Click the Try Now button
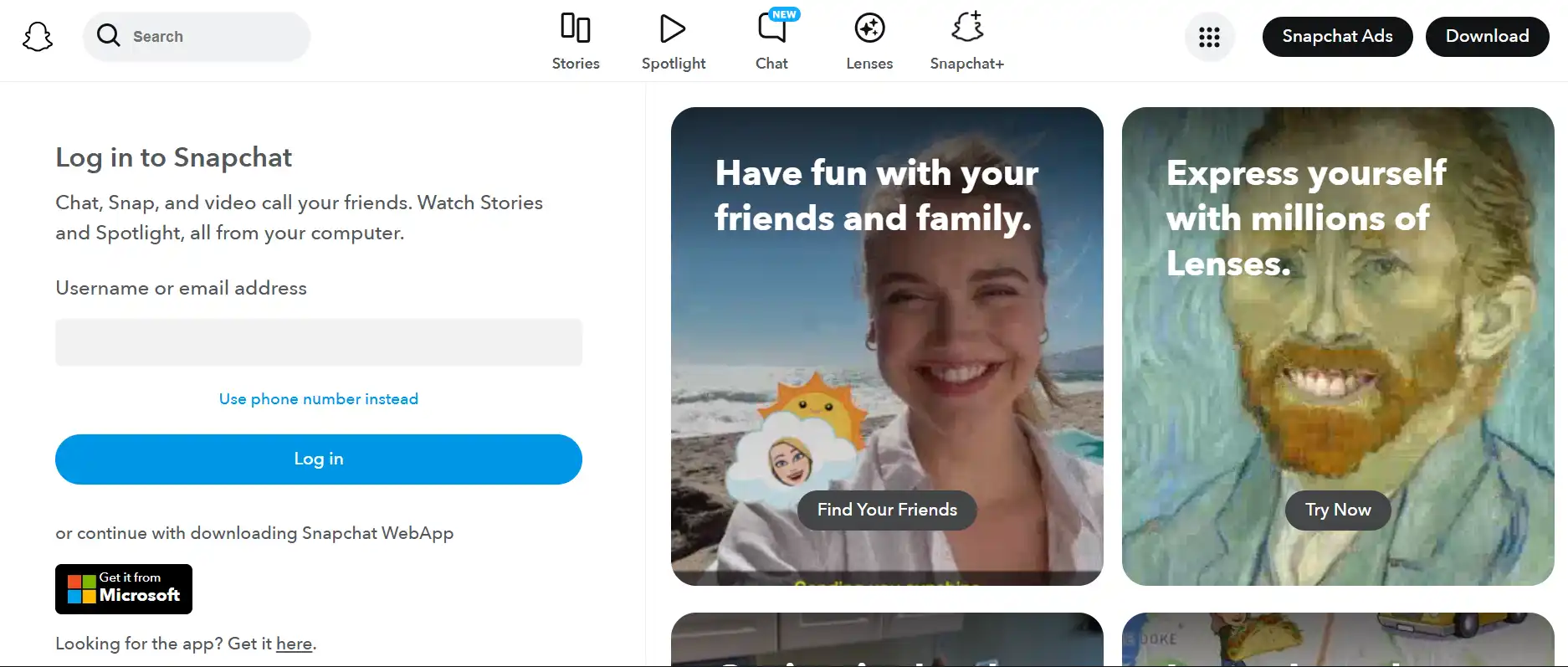The height and width of the screenshot is (667, 1568). tap(1338, 510)
